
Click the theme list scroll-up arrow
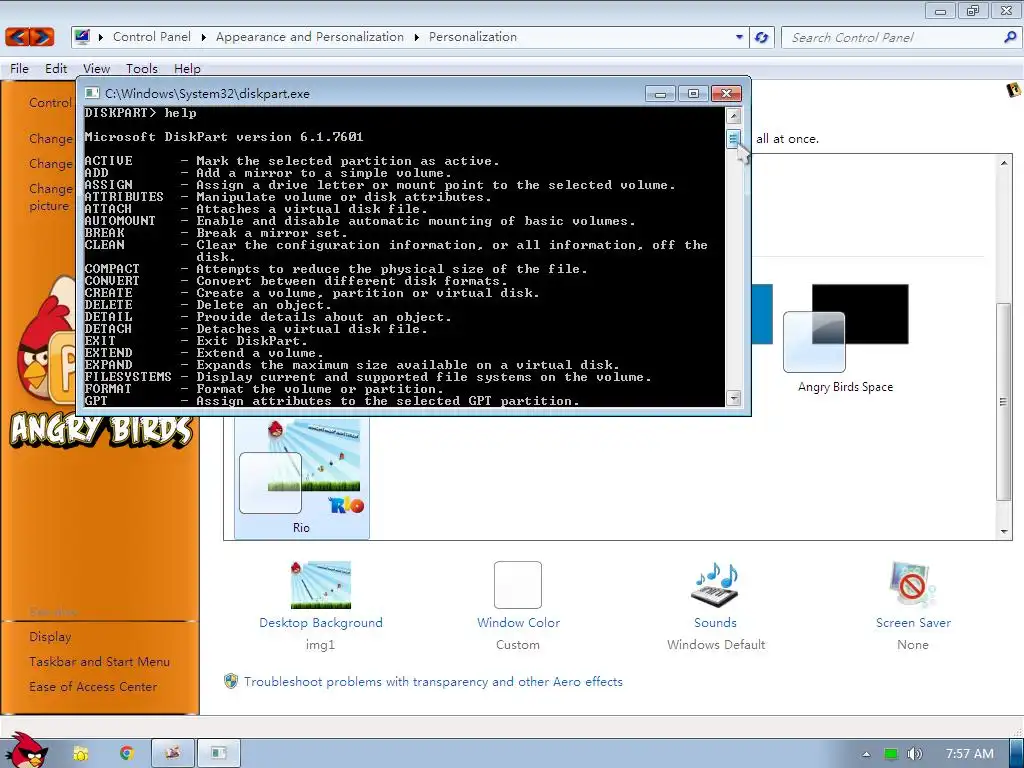click(1004, 163)
